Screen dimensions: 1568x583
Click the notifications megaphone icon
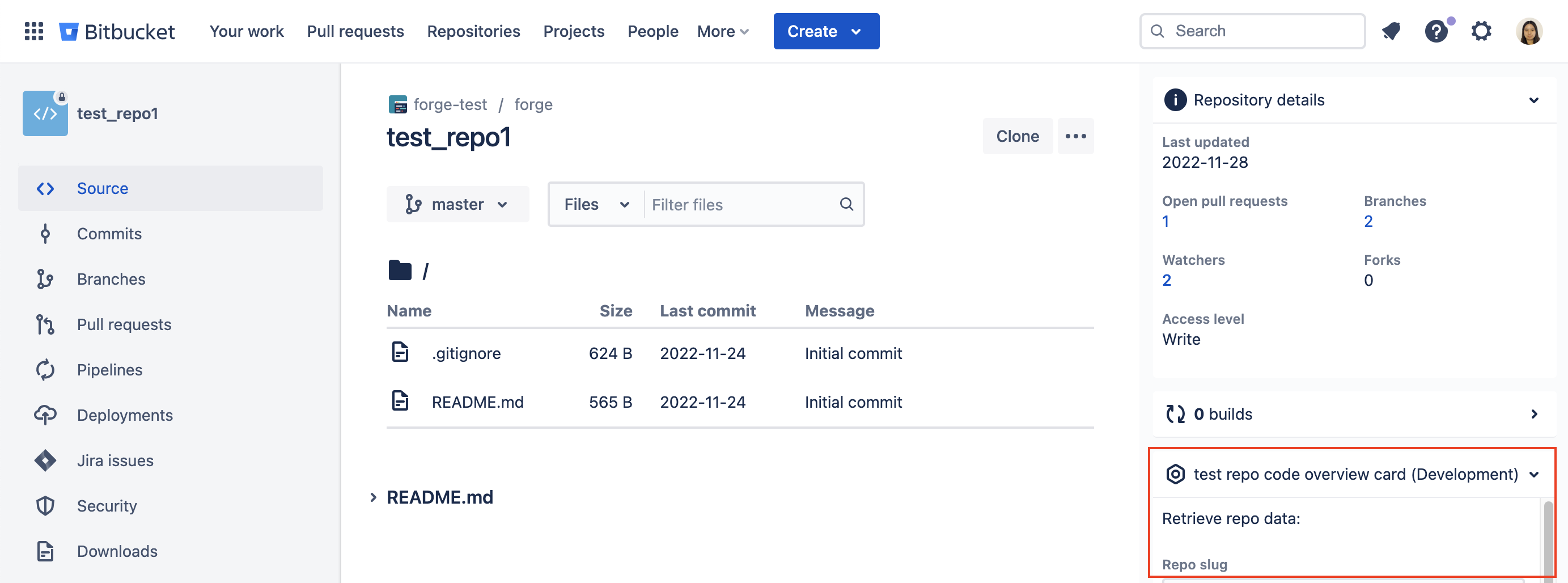(1390, 31)
